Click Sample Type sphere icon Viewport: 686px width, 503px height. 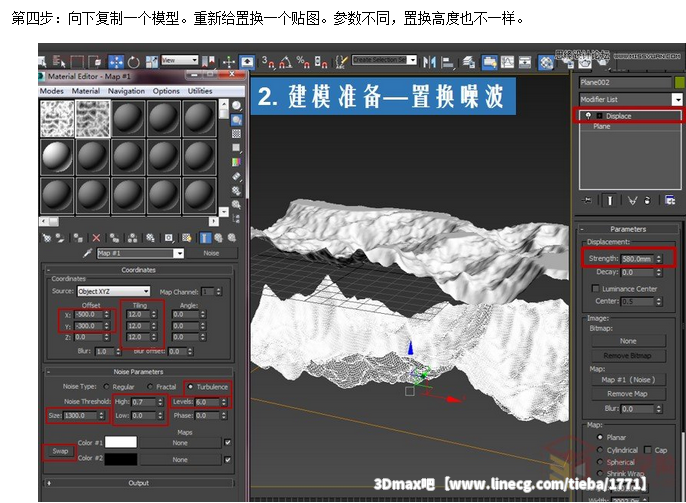[236, 105]
